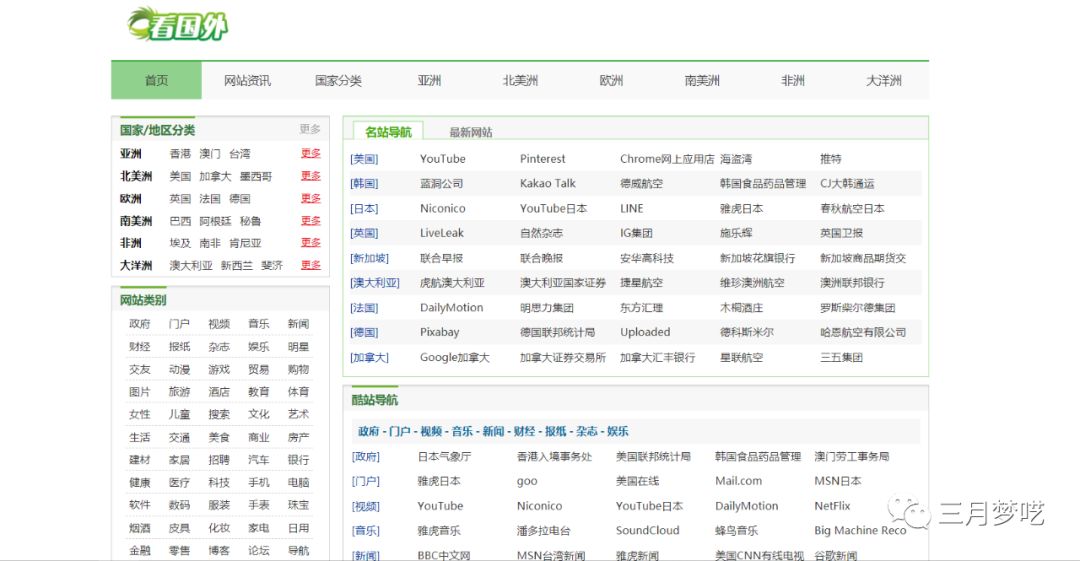
Task: Expand 更多 for the 亚洲 row
Action: point(311,154)
